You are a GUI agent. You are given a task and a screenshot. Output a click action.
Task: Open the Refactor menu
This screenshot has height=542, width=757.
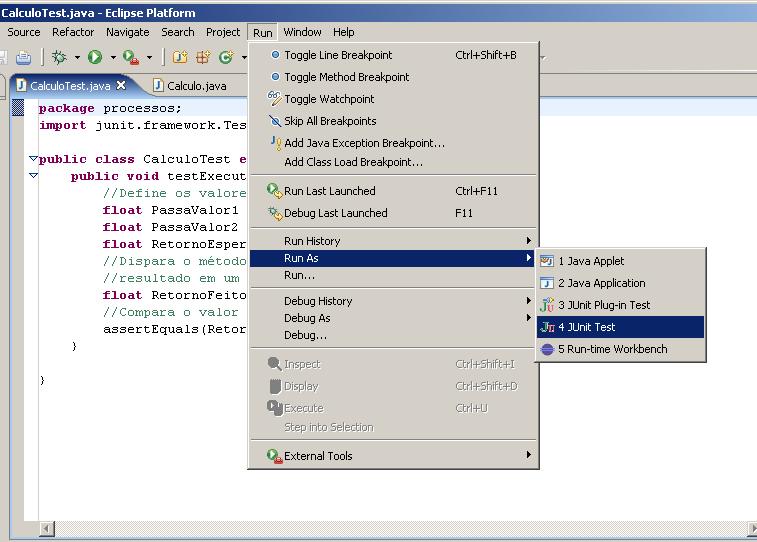click(x=73, y=32)
